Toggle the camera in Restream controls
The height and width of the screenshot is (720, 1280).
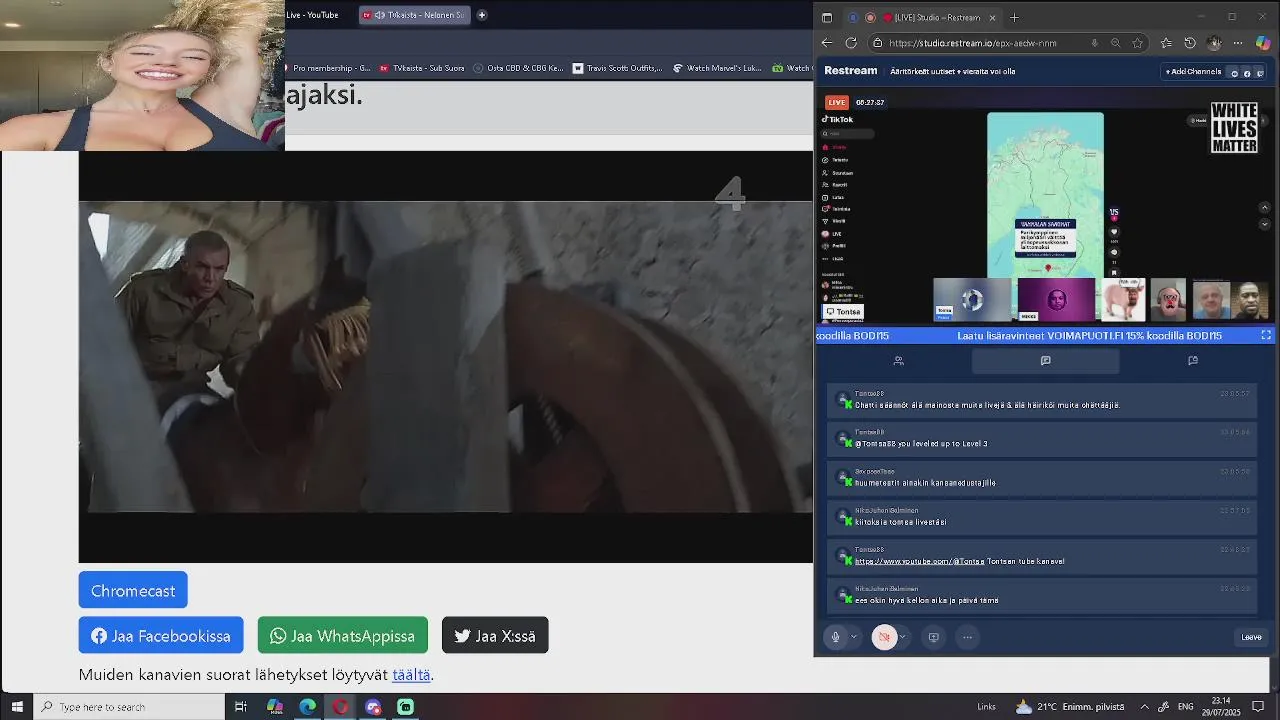[884, 637]
